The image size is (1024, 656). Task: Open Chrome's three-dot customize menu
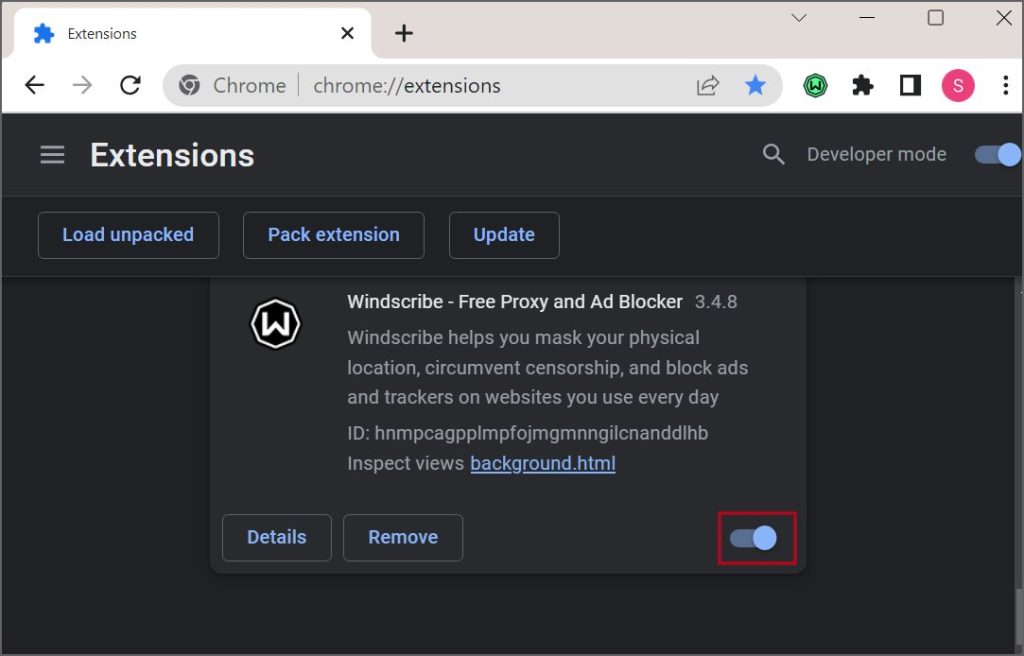point(1005,86)
